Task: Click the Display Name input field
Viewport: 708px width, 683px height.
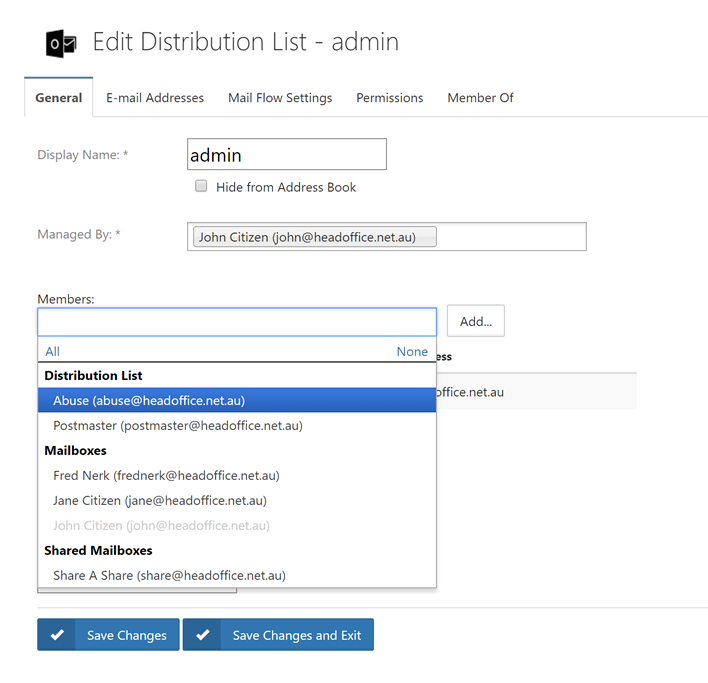Action: (287, 154)
